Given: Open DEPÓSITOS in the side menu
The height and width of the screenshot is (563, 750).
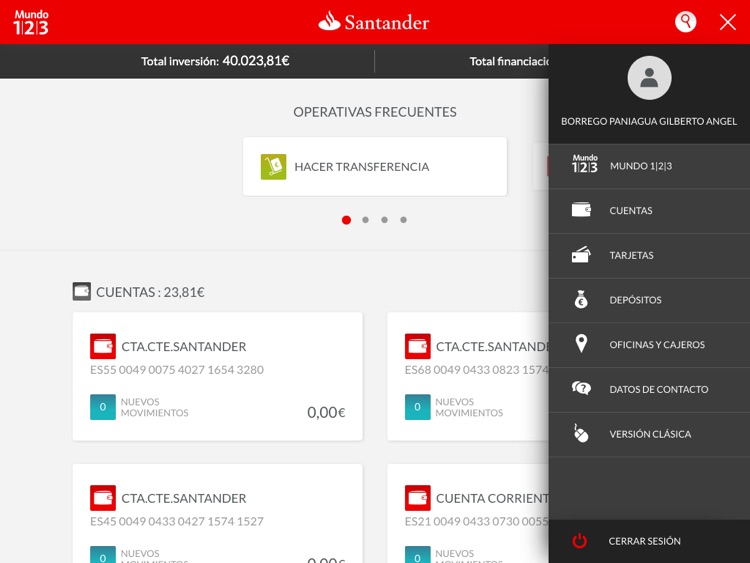Looking at the screenshot, I should pyautogui.click(x=649, y=300).
